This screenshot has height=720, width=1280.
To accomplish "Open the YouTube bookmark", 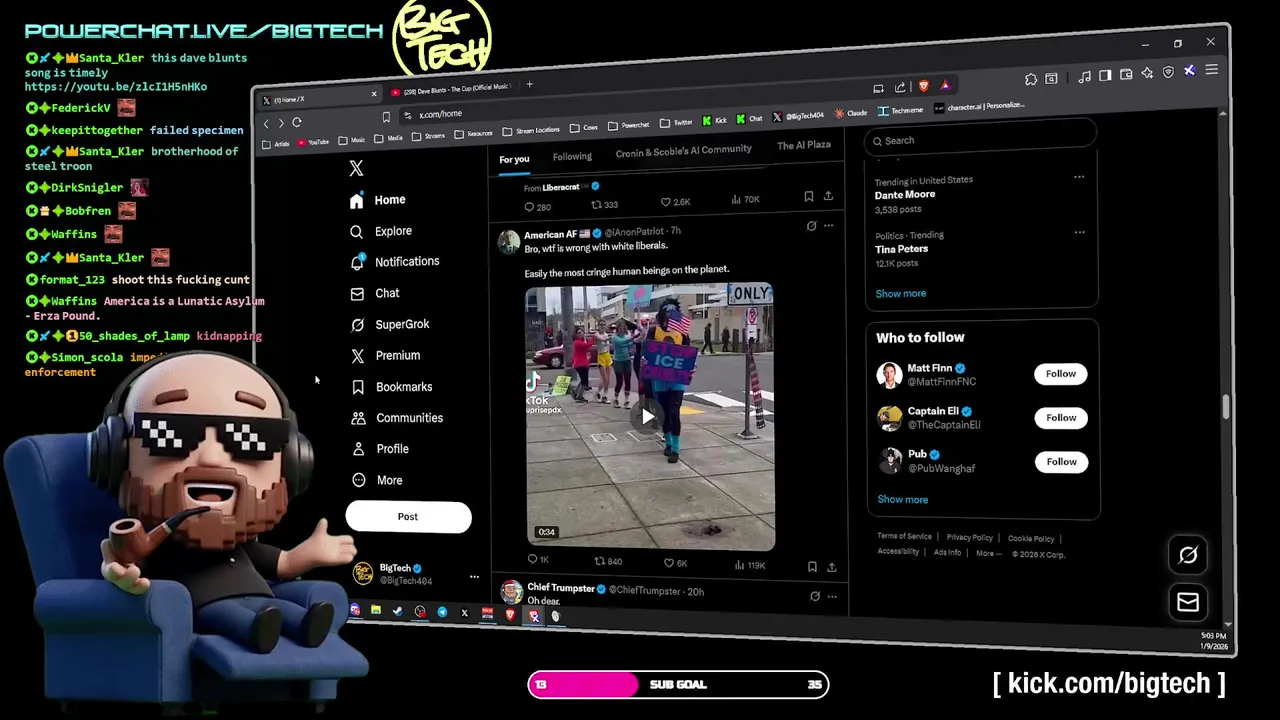I will pyautogui.click(x=313, y=142).
